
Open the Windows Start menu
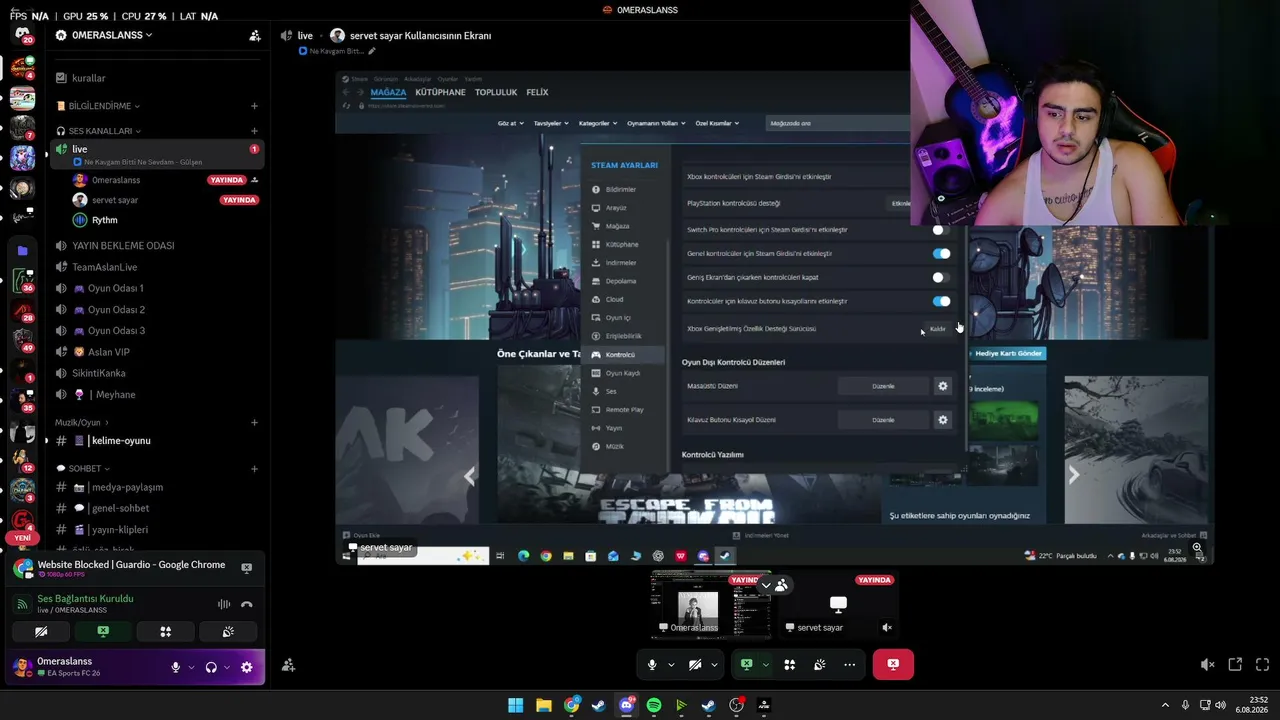(516, 705)
